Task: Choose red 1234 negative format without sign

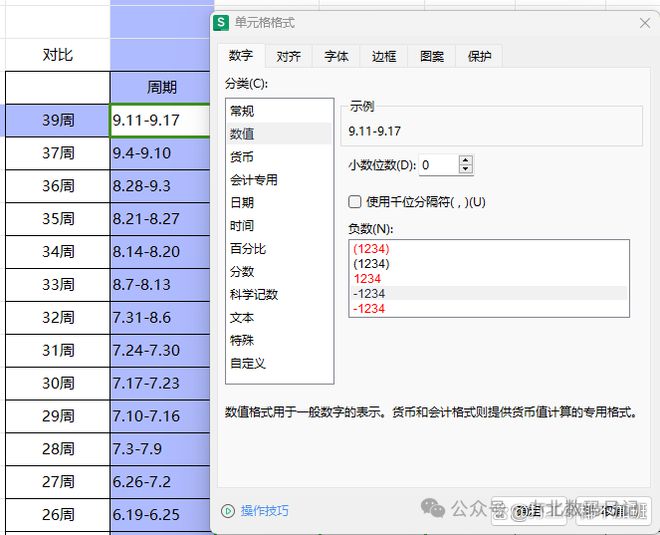Action: pos(489,279)
